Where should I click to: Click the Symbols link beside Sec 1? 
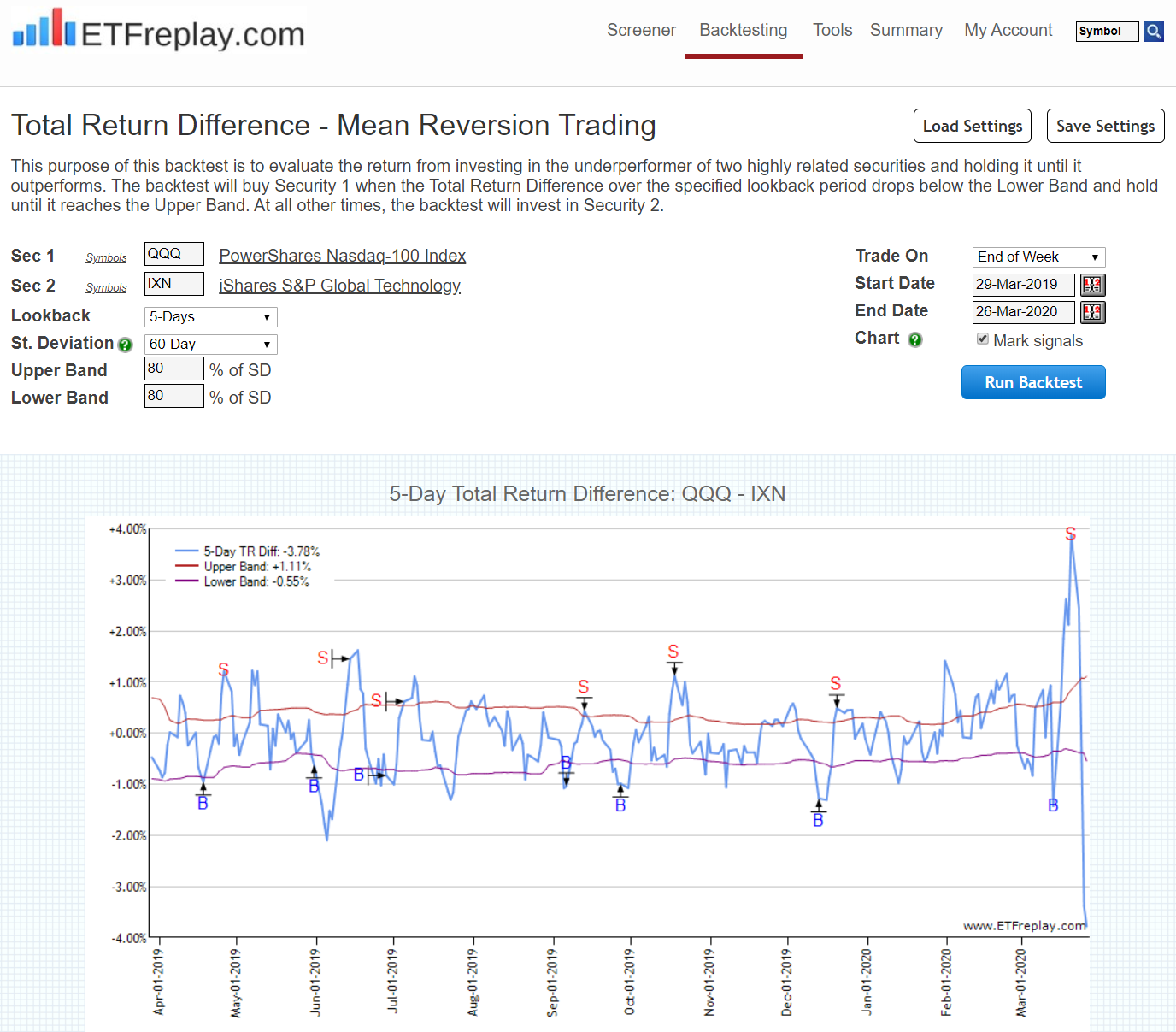point(106,258)
